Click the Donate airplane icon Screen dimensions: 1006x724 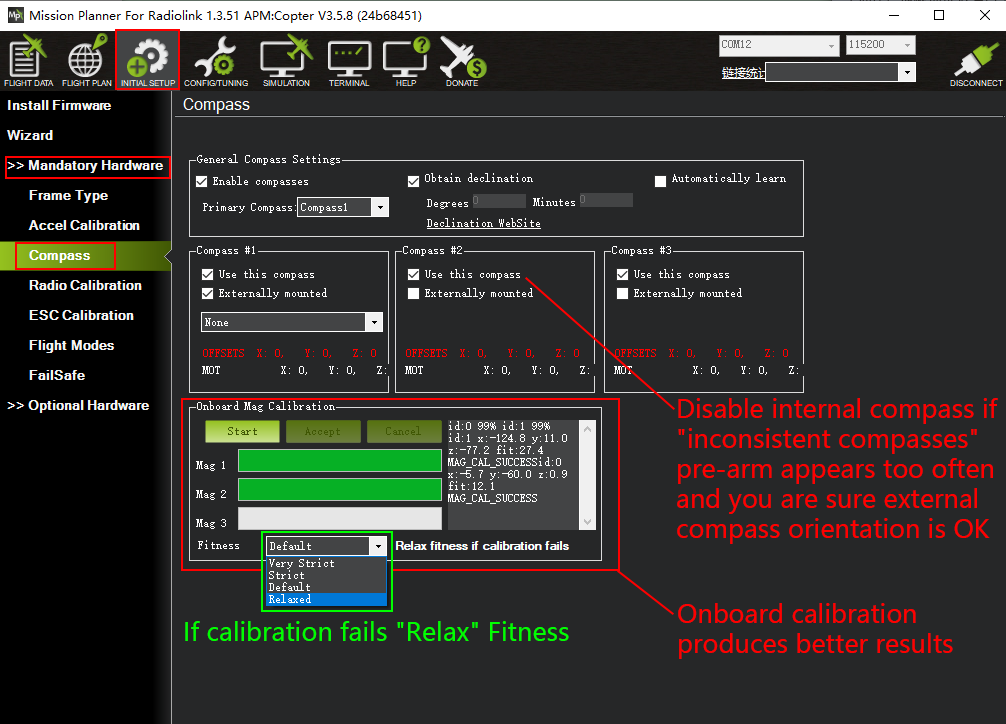coord(462,60)
